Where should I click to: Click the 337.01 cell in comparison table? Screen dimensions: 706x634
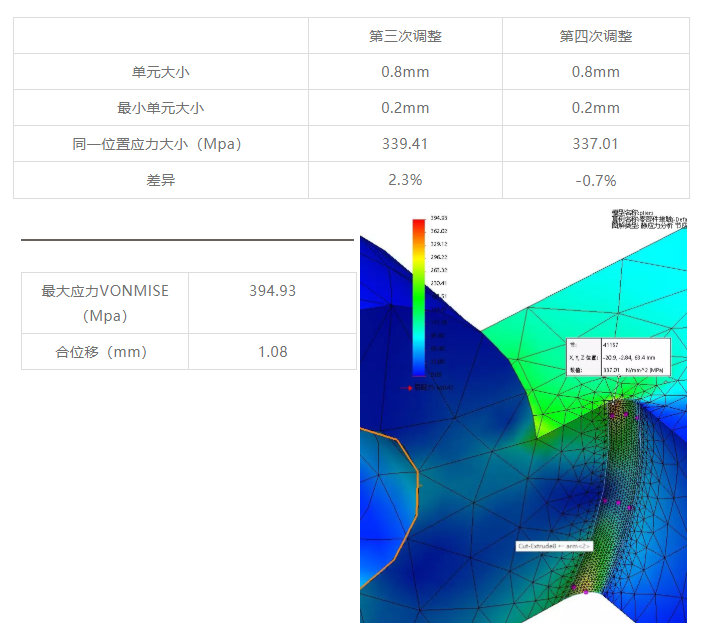[x=595, y=144]
